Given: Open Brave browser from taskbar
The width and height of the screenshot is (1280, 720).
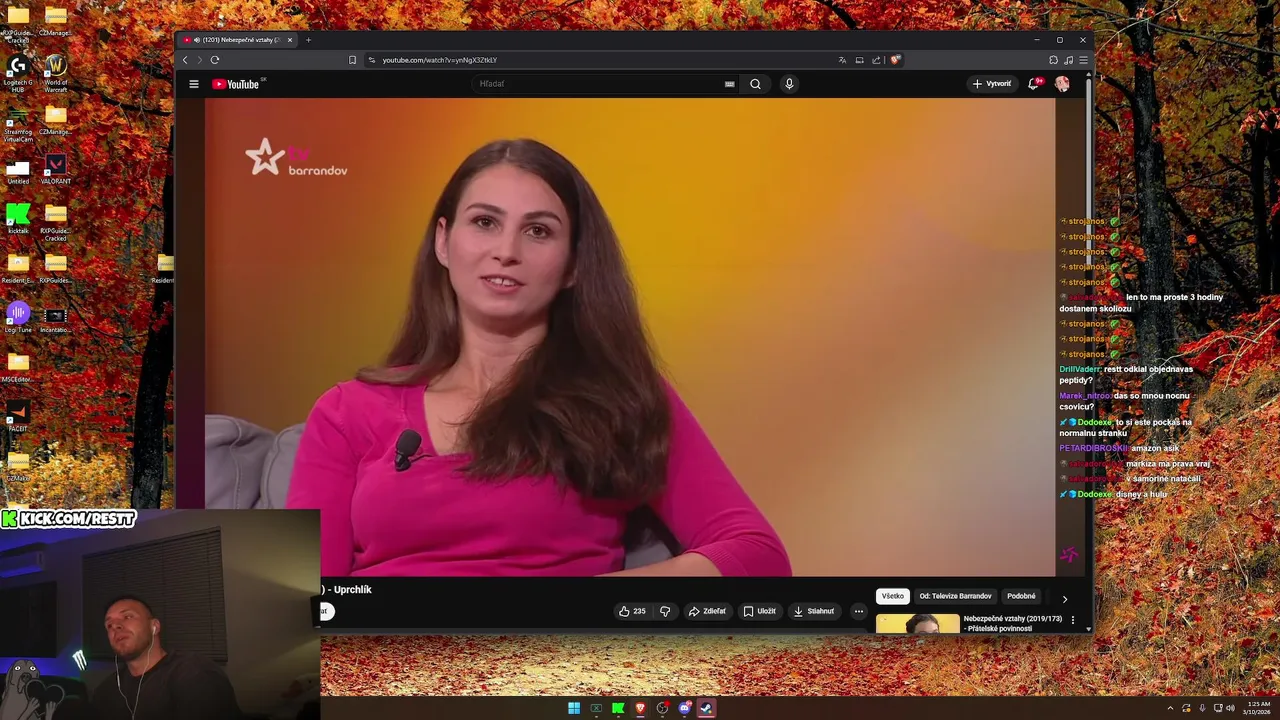Looking at the screenshot, I should [640, 708].
